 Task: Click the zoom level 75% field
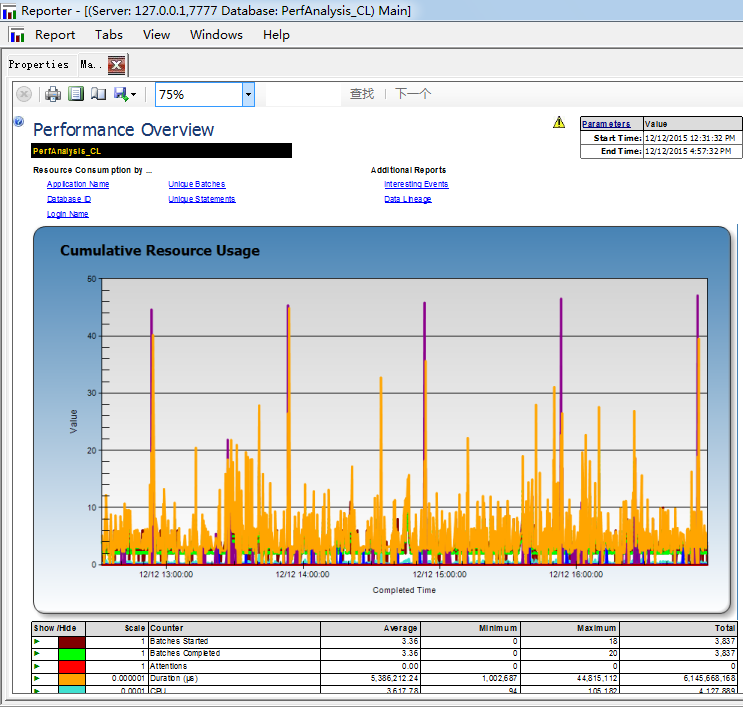click(199, 94)
